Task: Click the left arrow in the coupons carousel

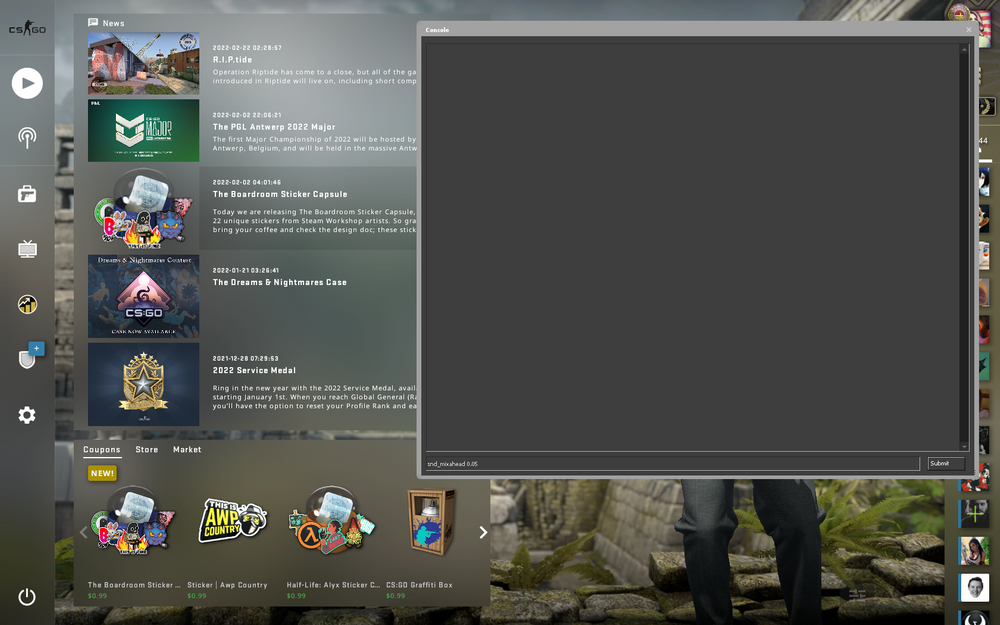Action: tap(84, 532)
